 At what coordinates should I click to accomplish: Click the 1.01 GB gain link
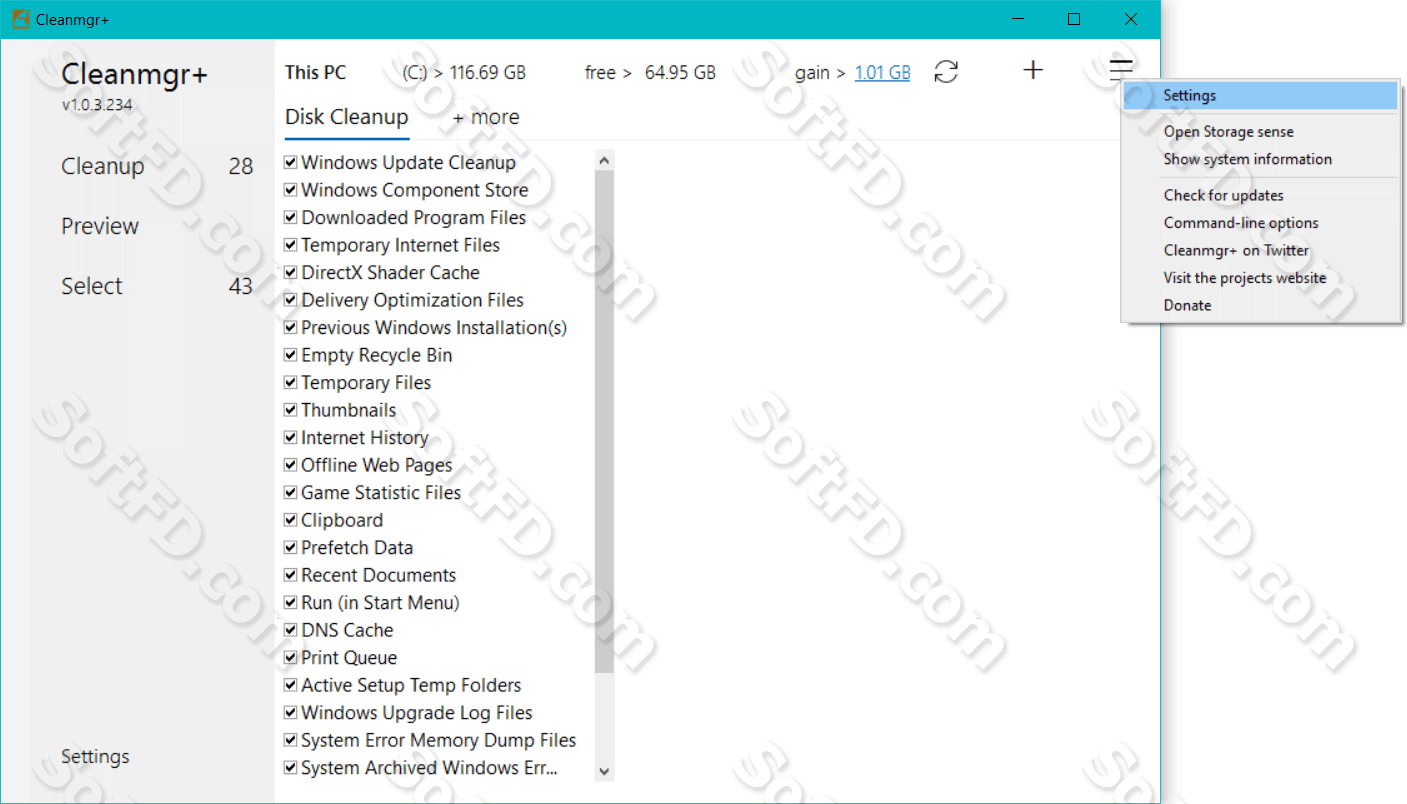pyautogui.click(x=883, y=72)
